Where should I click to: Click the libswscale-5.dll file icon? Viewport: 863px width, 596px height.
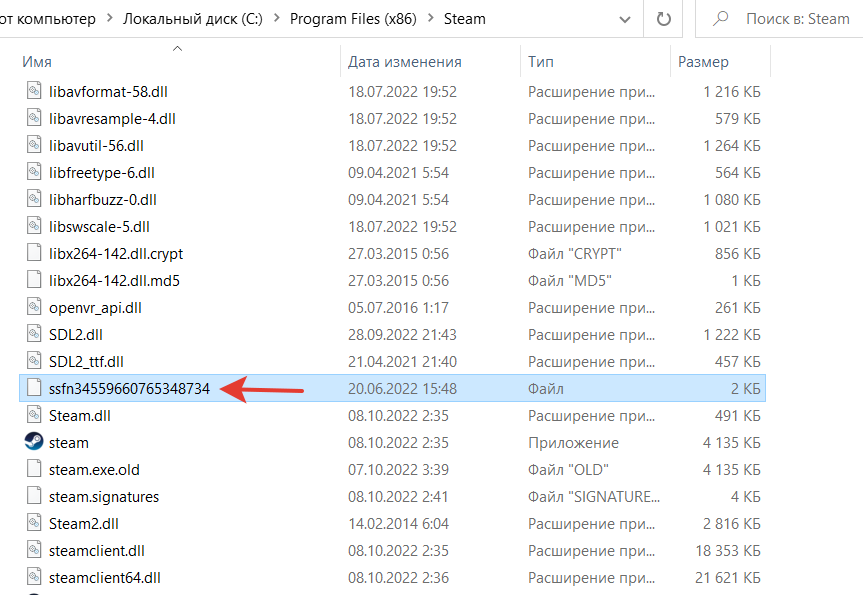point(34,226)
